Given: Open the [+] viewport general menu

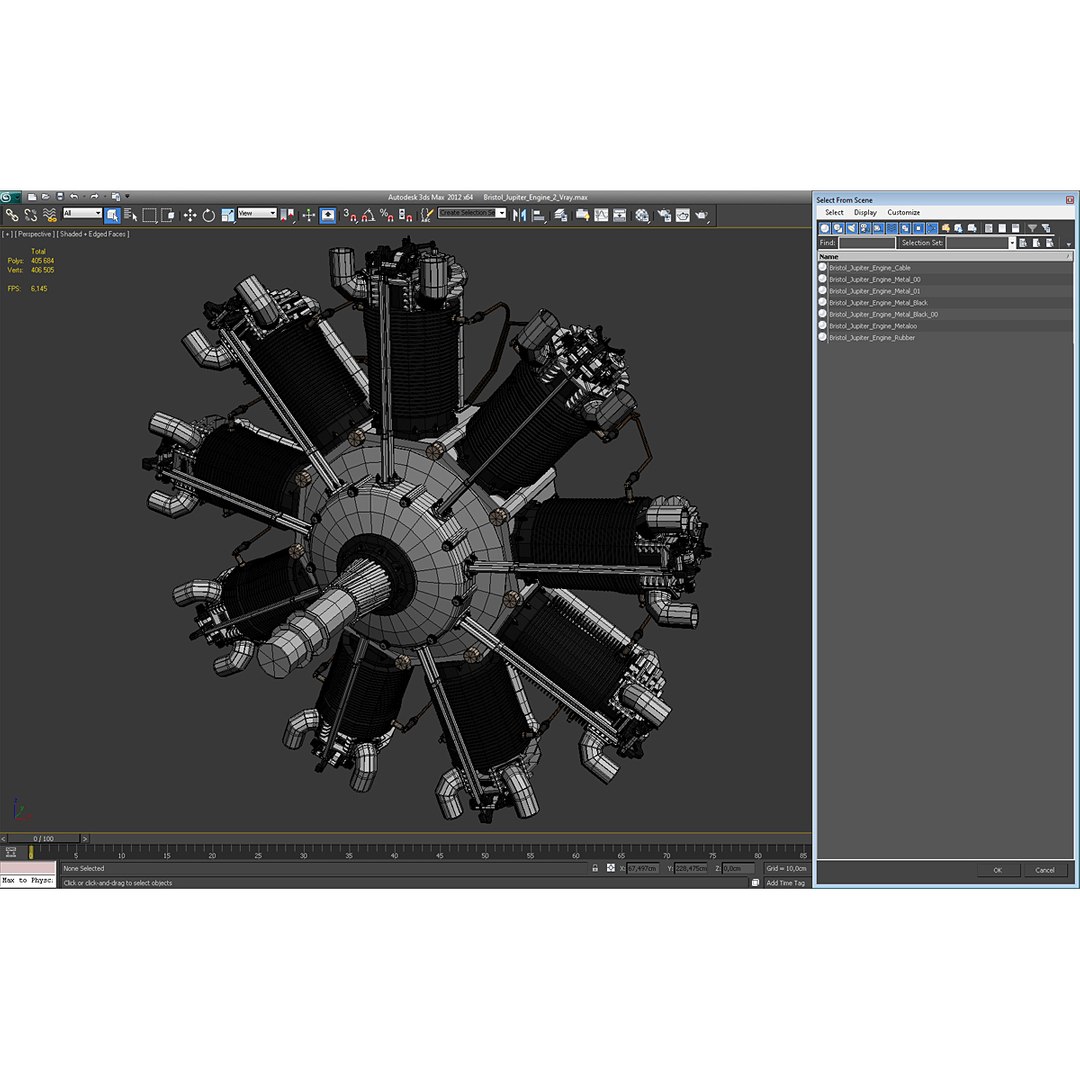Looking at the screenshot, I should [x=6, y=234].
